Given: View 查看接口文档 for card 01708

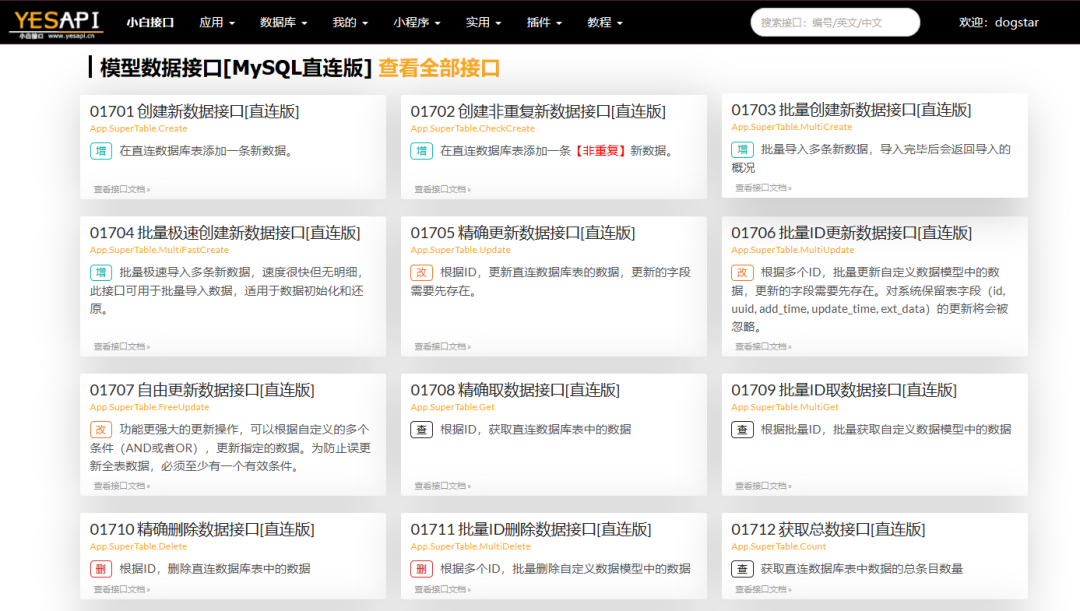Looking at the screenshot, I should pos(442,486).
